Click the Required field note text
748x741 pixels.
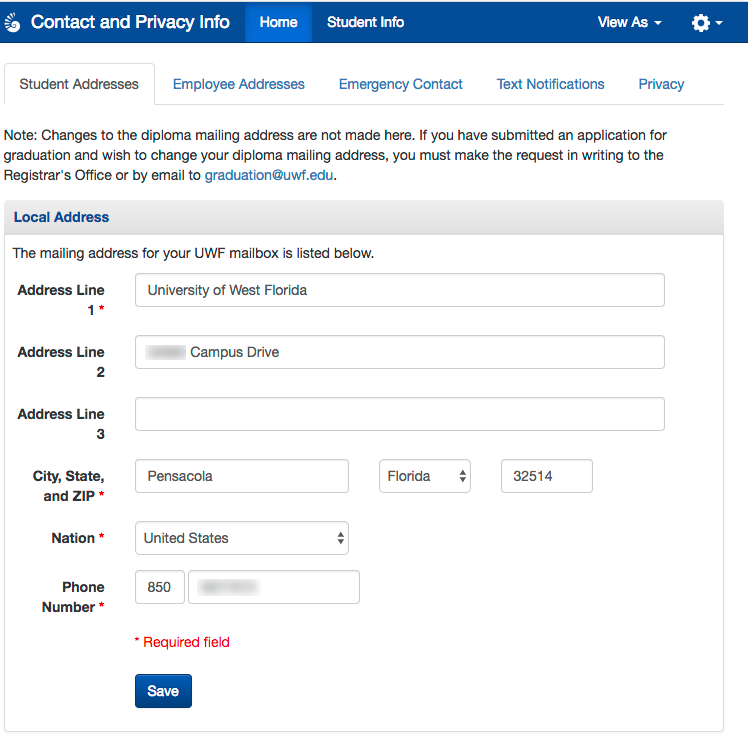[x=182, y=642]
